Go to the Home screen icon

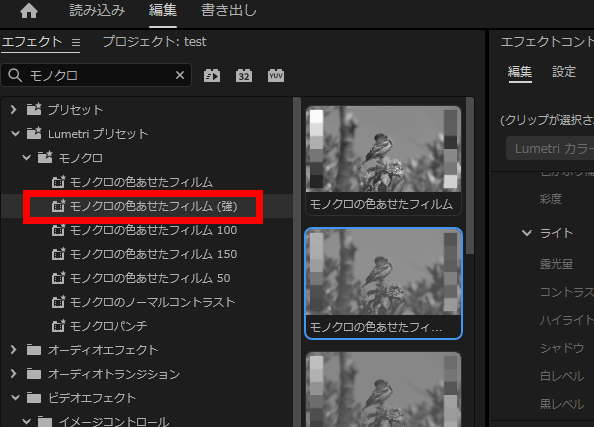coord(29,11)
